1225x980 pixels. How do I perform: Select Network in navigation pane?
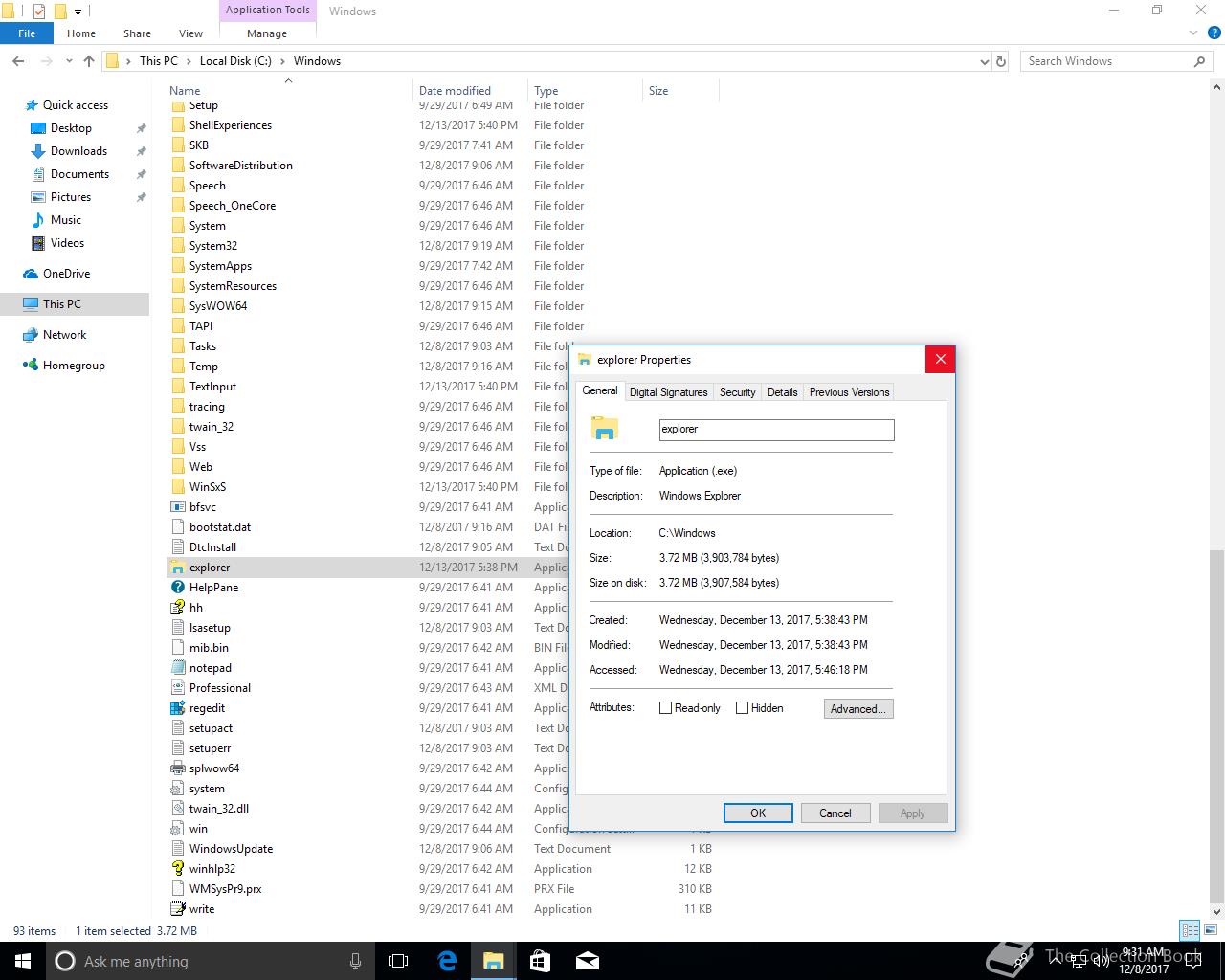click(64, 335)
